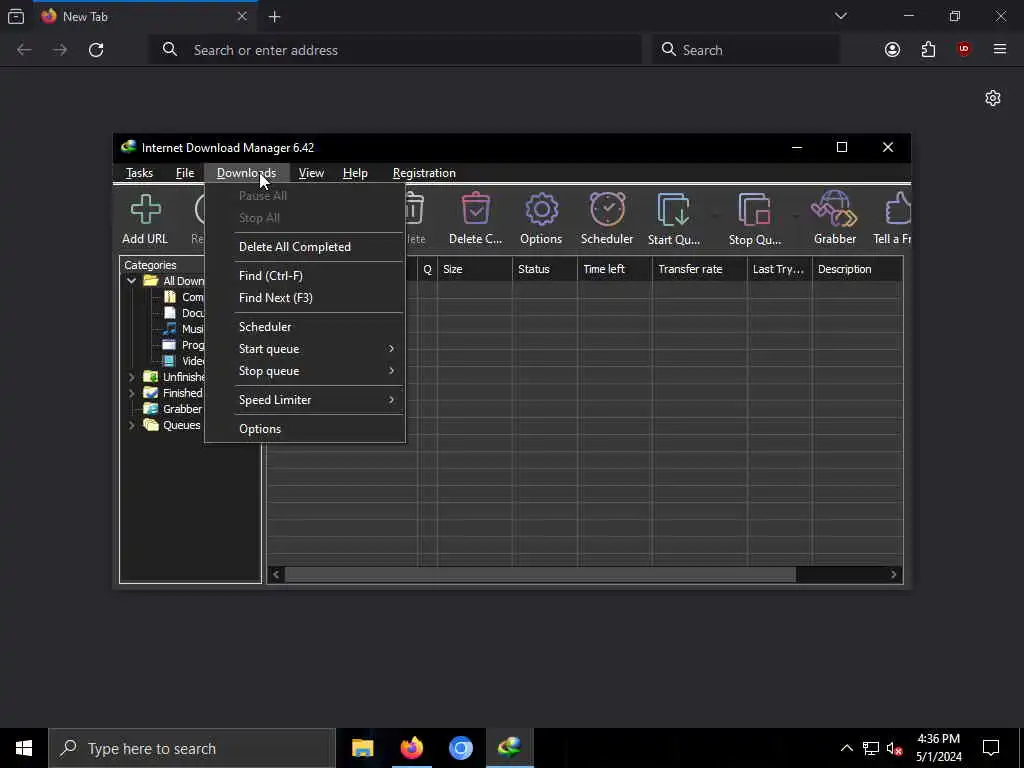
Task: Open the File menu
Action: pyautogui.click(x=185, y=173)
